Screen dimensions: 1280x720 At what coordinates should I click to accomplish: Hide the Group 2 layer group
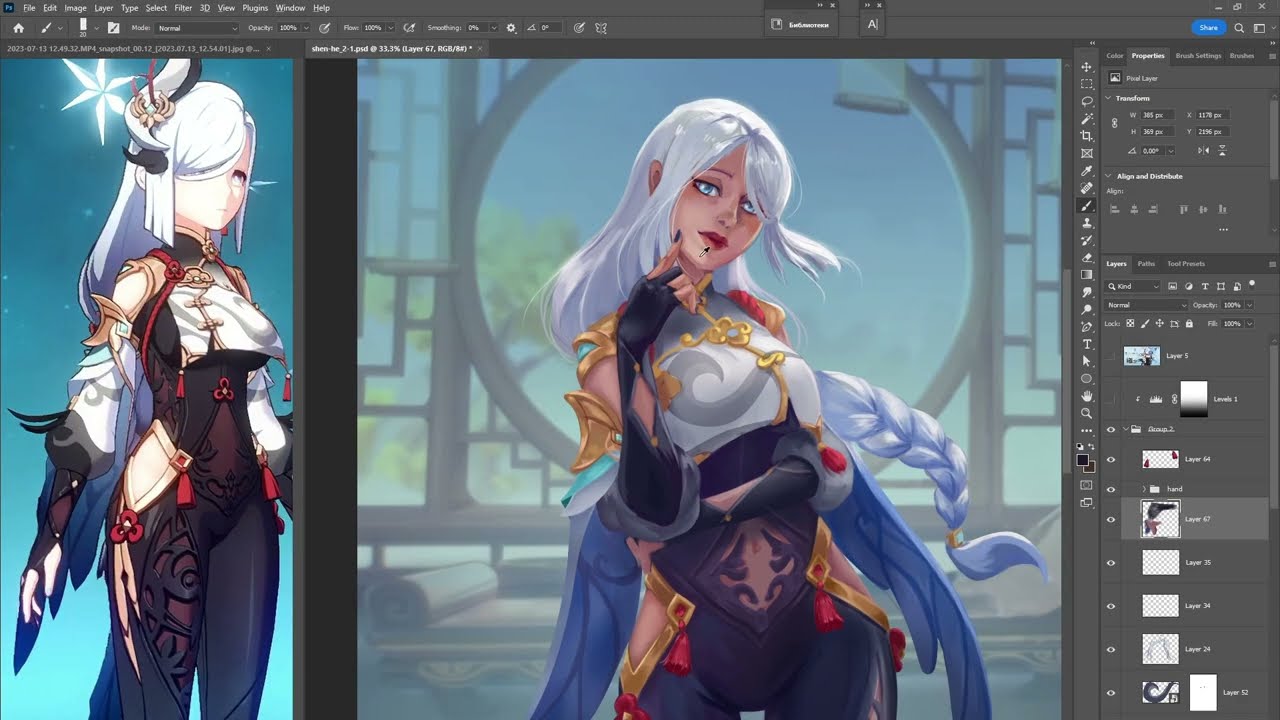1110,429
